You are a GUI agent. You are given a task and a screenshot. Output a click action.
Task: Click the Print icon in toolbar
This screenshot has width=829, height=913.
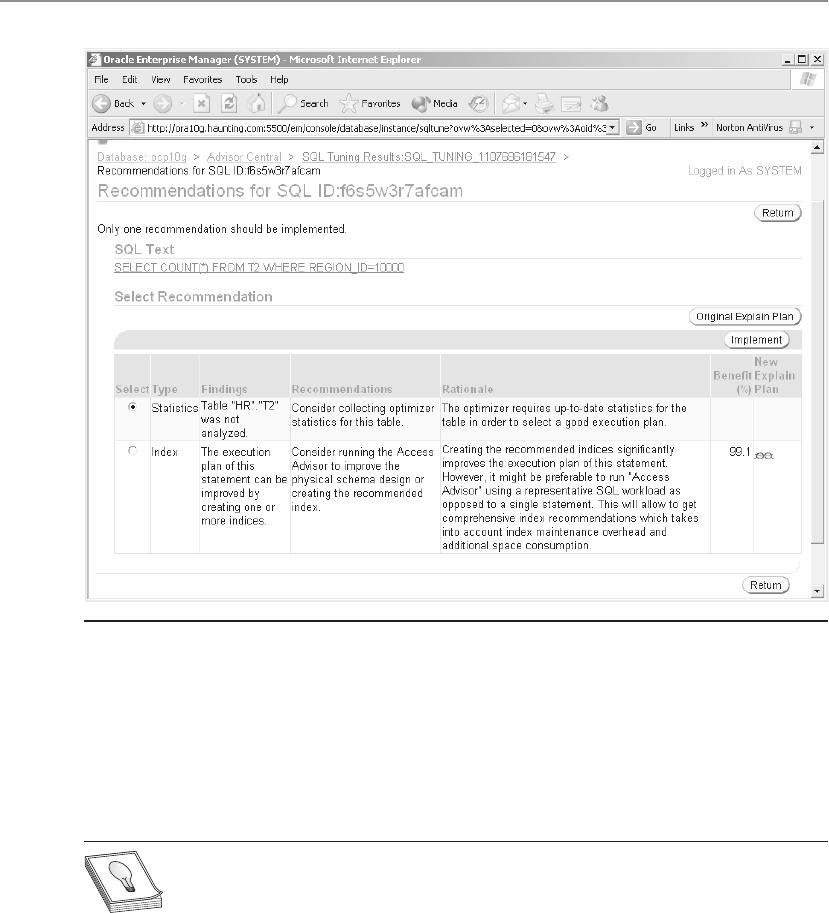544,104
